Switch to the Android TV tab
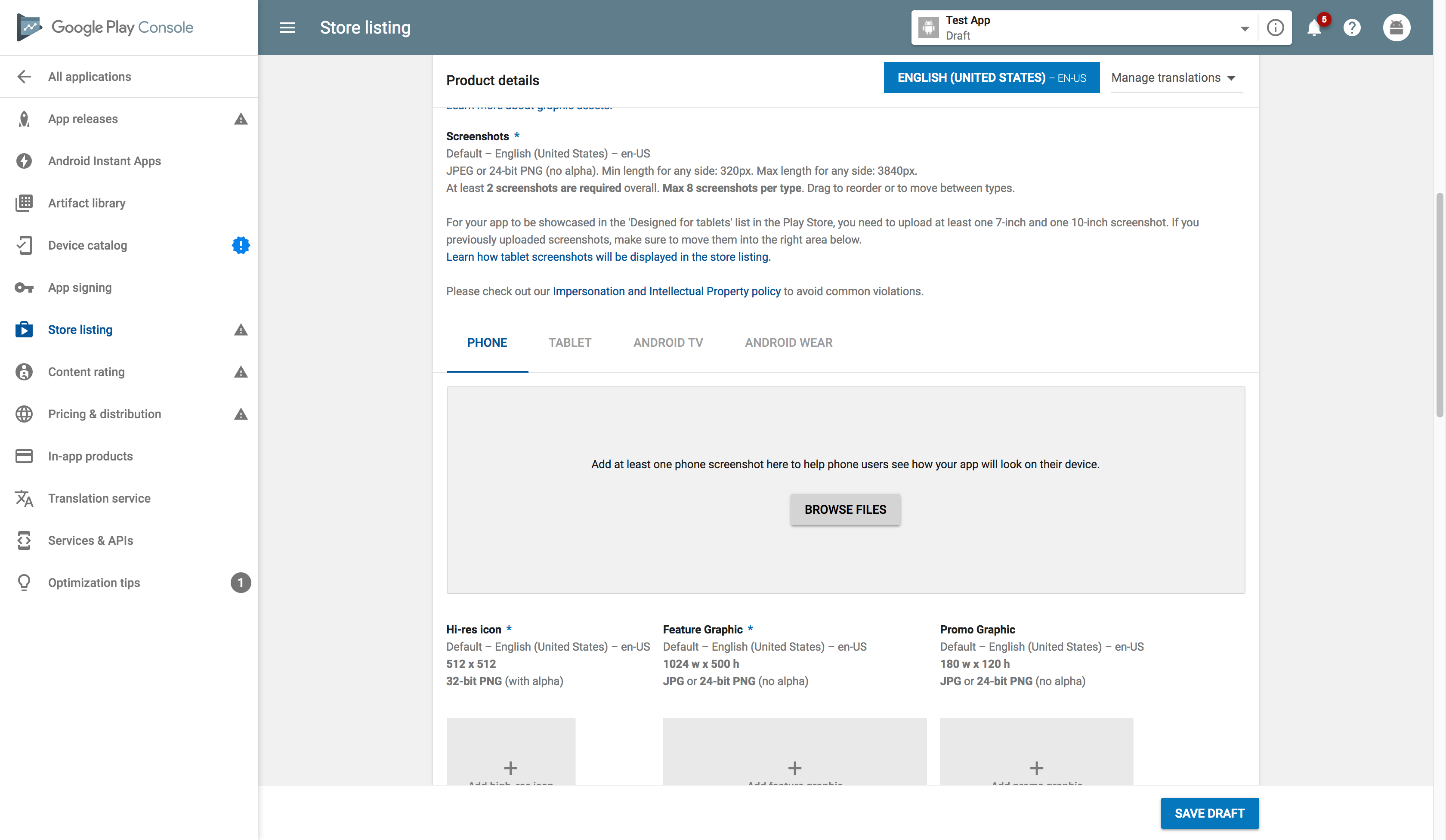 pos(668,343)
